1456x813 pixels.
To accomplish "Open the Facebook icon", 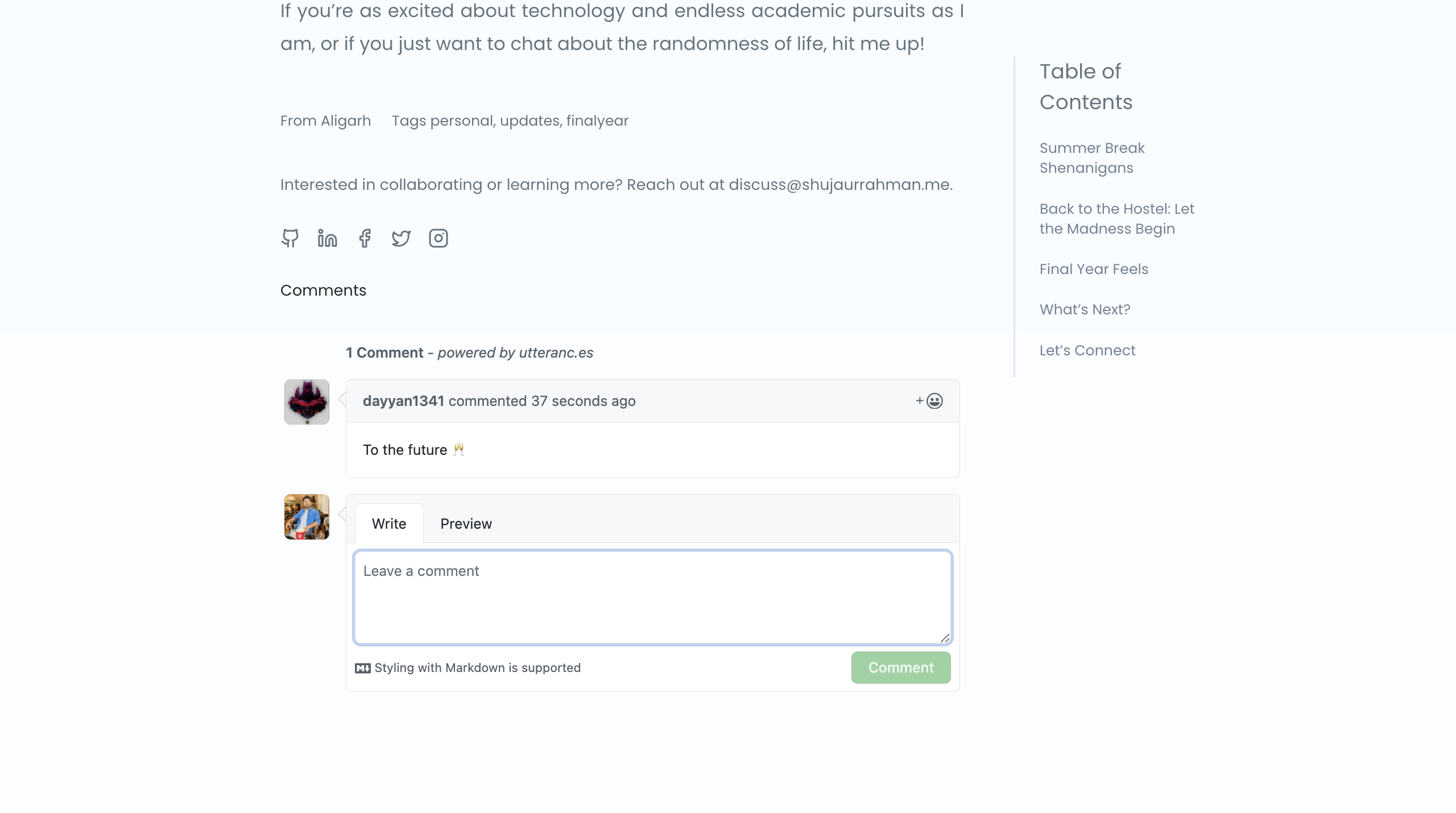I will pos(365,238).
